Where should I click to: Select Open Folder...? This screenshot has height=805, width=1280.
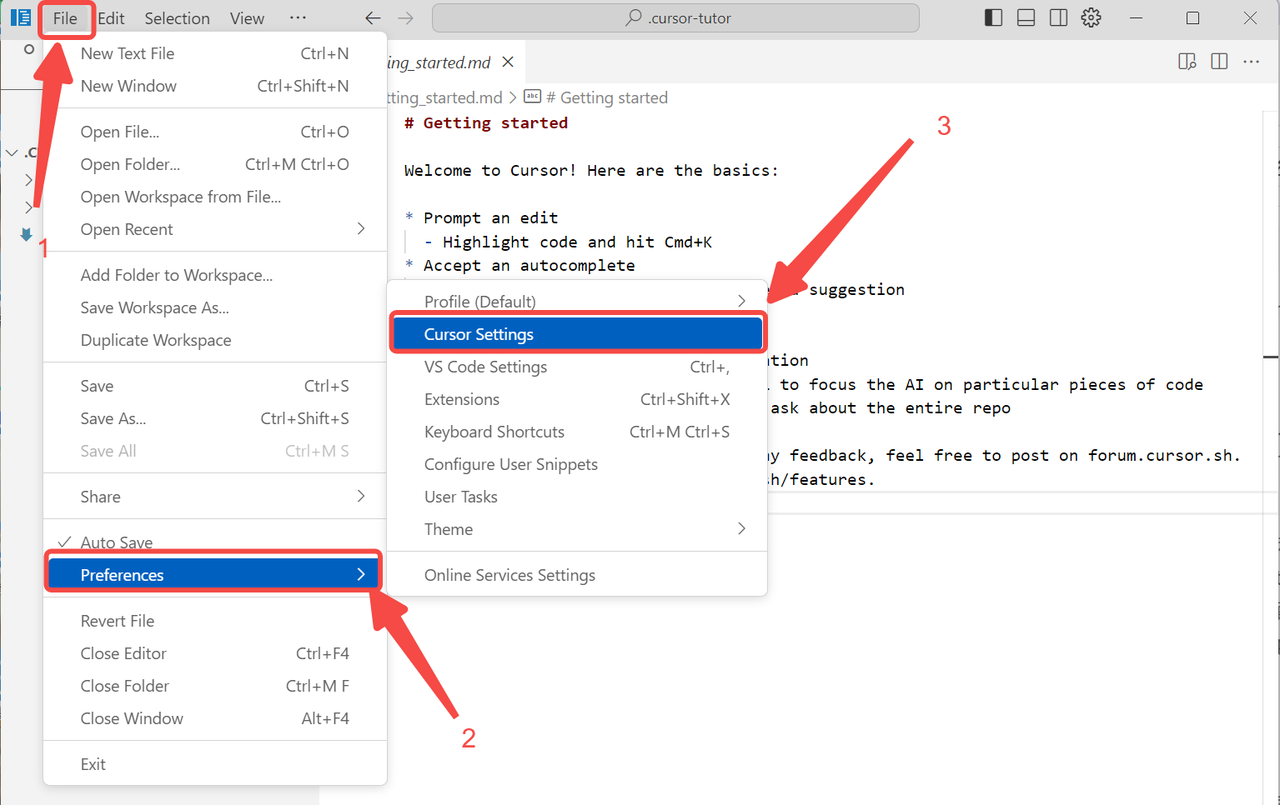tap(215, 164)
